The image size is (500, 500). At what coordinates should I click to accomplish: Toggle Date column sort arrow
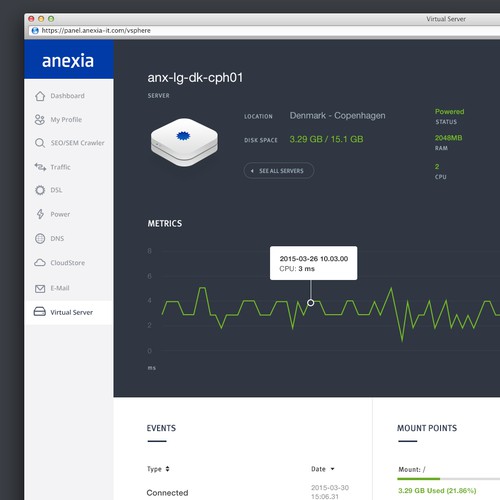[x=332, y=469]
